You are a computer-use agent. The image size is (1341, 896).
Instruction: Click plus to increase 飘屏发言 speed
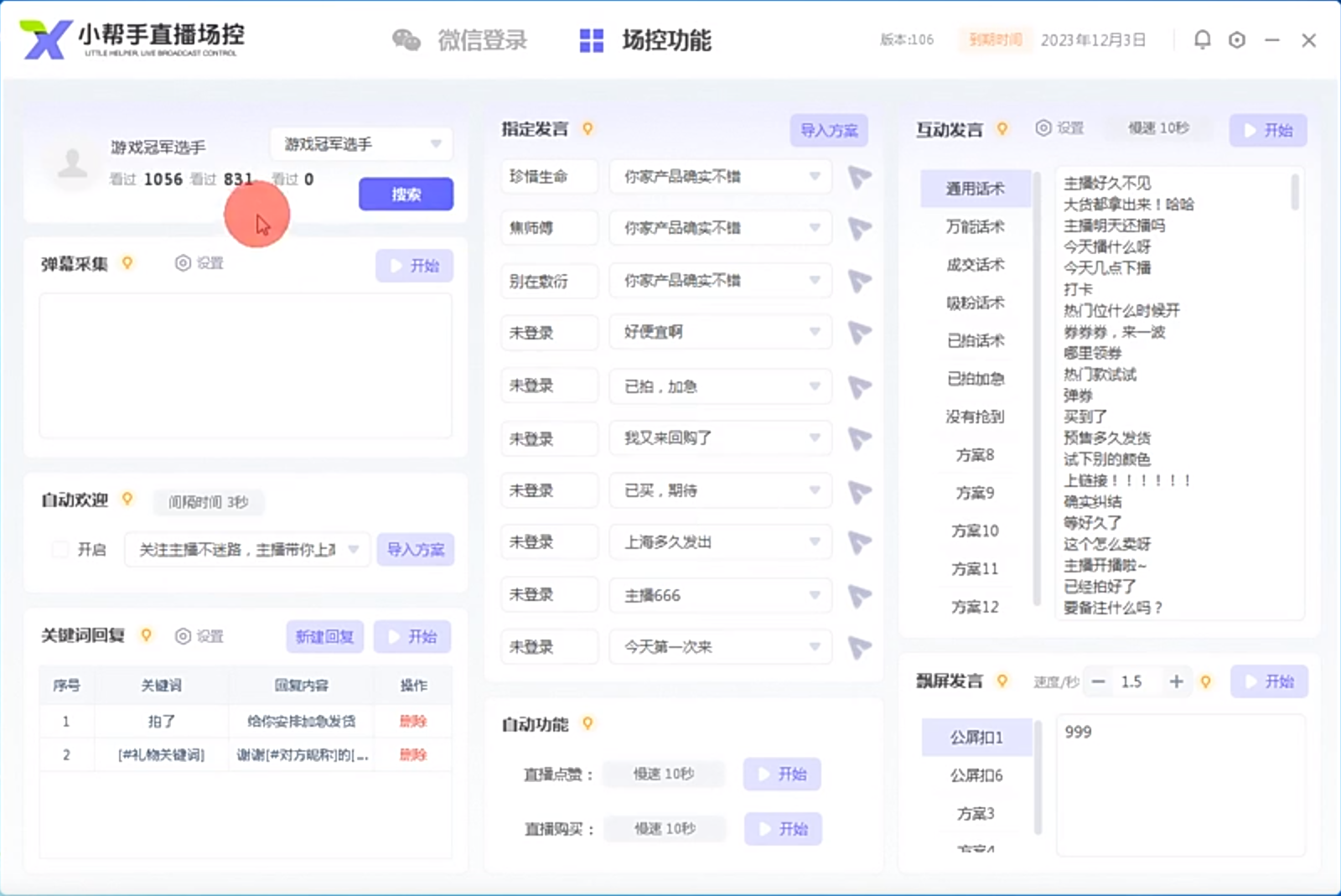(x=1176, y=681)
